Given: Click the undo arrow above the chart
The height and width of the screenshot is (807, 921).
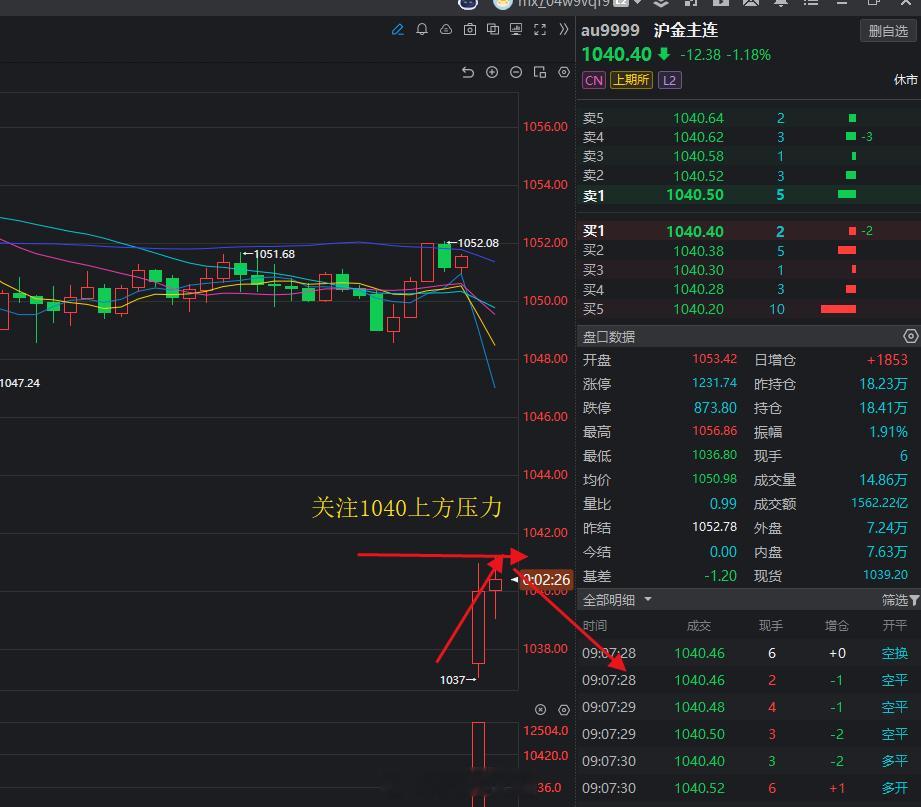Looking at the screenshot, I should (468, 72).
